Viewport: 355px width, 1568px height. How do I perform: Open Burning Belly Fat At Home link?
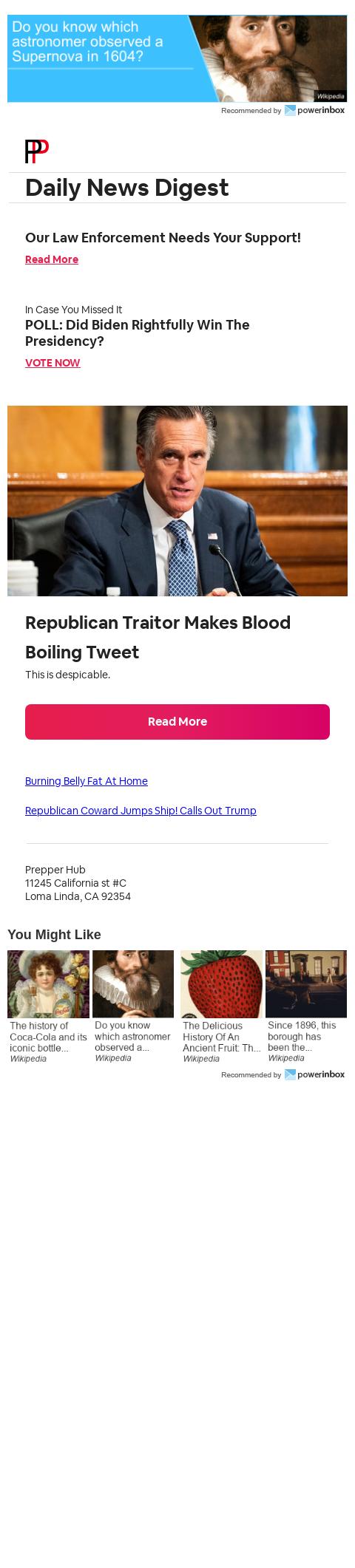[x=87, y=781]
